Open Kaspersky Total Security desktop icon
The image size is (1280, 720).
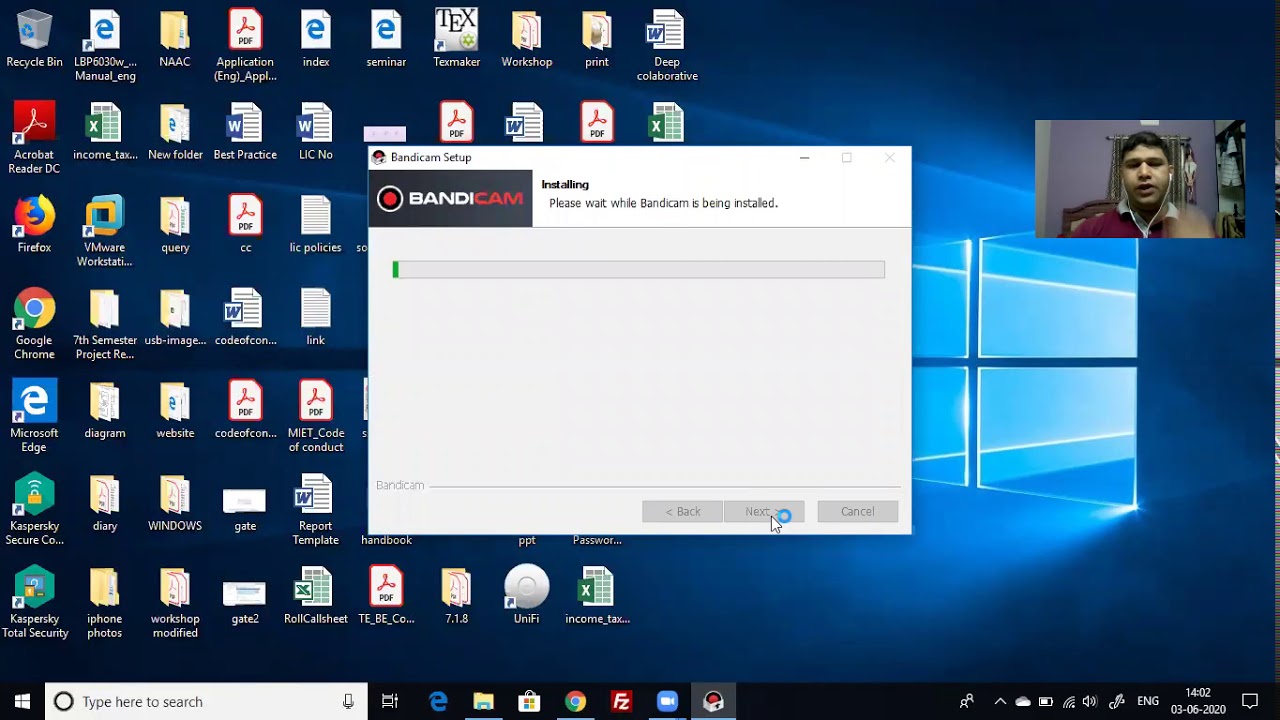coord(34,604)
